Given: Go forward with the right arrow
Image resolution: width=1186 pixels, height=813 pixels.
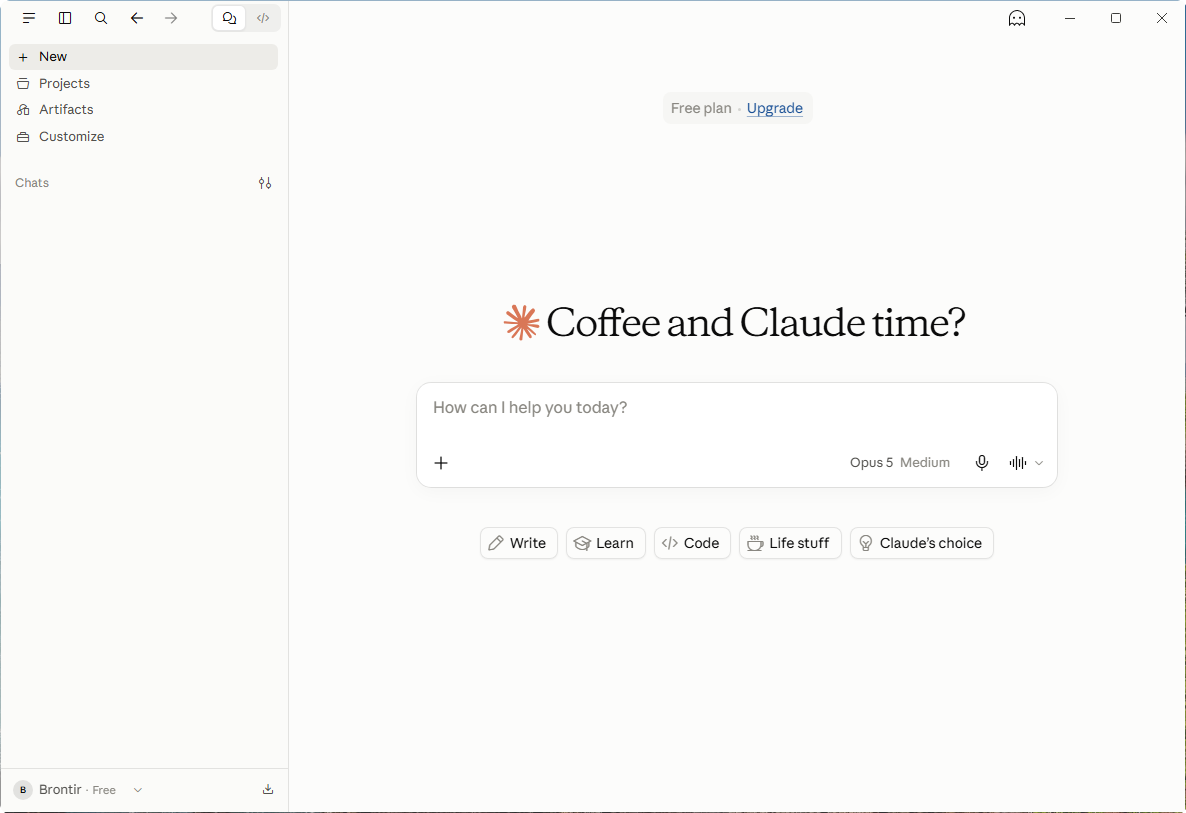Looking at the screenshot, I should click(x=171, y=18).
